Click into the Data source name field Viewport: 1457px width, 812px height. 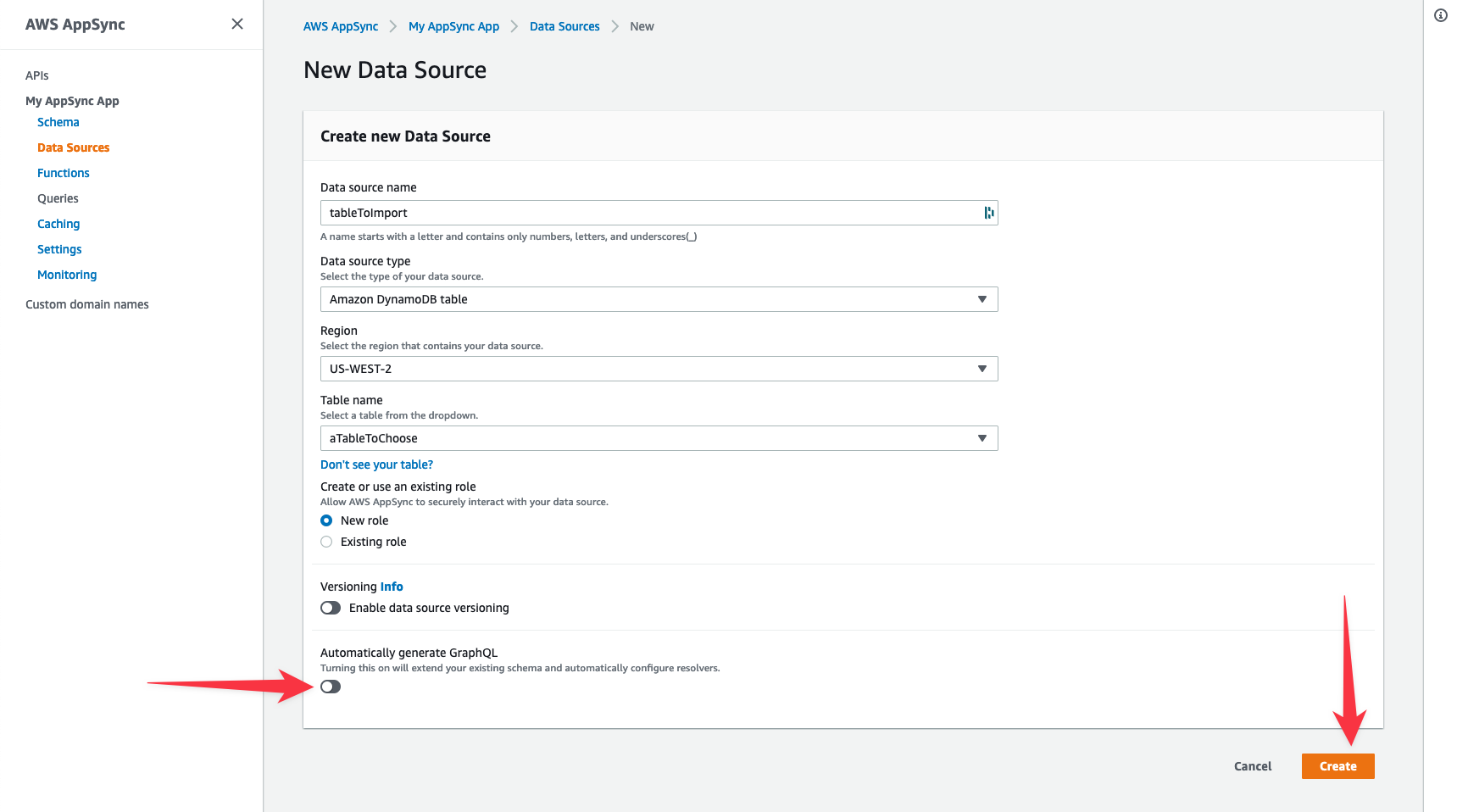click(659, 213)
